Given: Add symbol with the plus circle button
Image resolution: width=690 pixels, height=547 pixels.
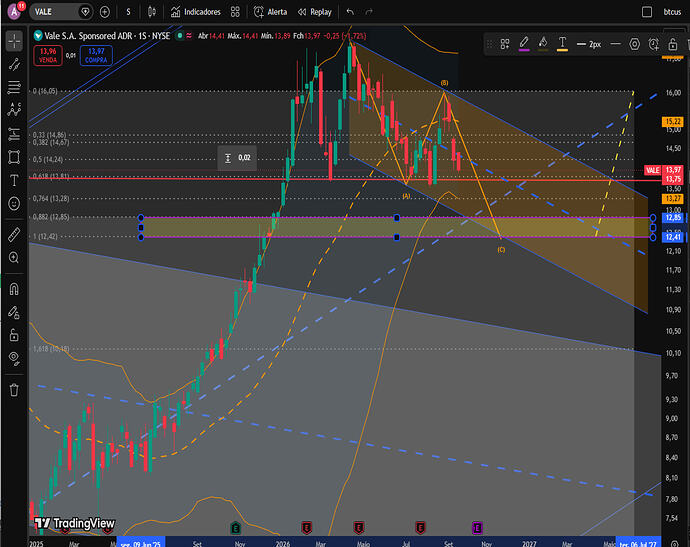Looking at the screenshot, I should (x=105, y=12).
